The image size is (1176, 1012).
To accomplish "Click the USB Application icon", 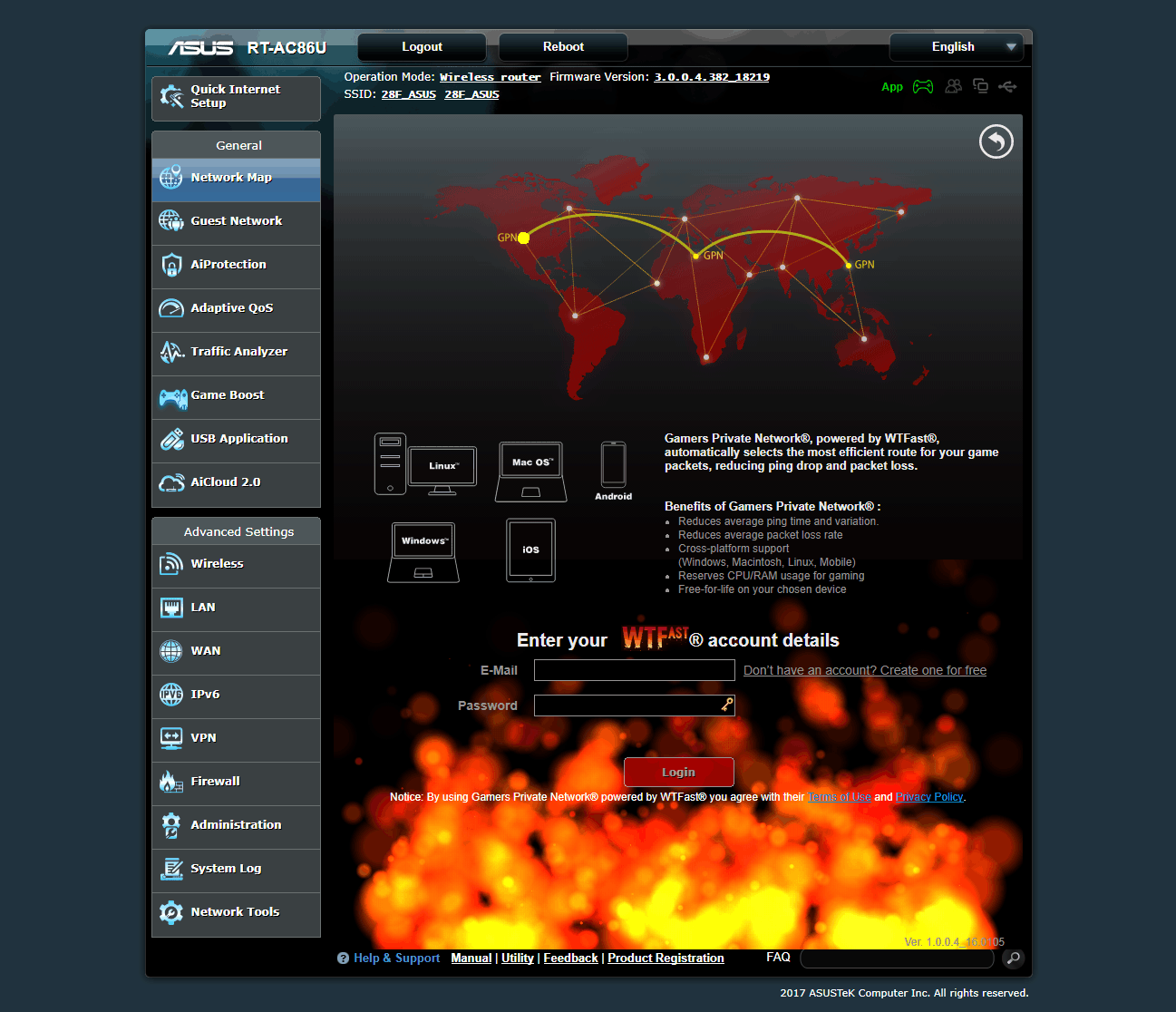I will point(171,439).
